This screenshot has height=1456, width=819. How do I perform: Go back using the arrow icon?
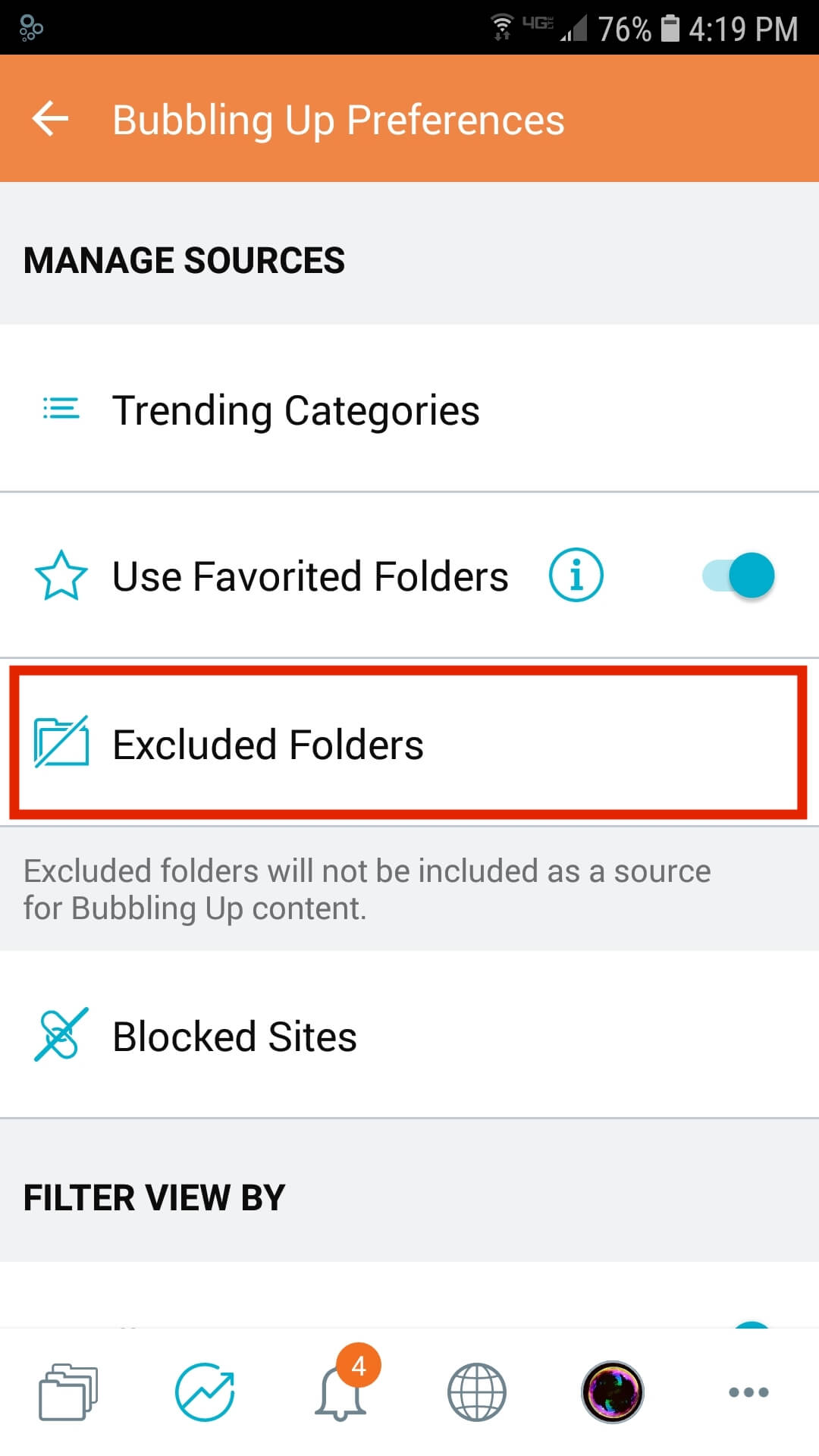[x=50, y=119]
